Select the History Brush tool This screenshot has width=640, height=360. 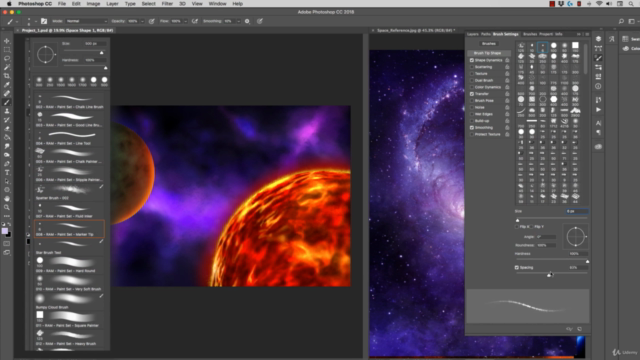(x=7, y=120)
